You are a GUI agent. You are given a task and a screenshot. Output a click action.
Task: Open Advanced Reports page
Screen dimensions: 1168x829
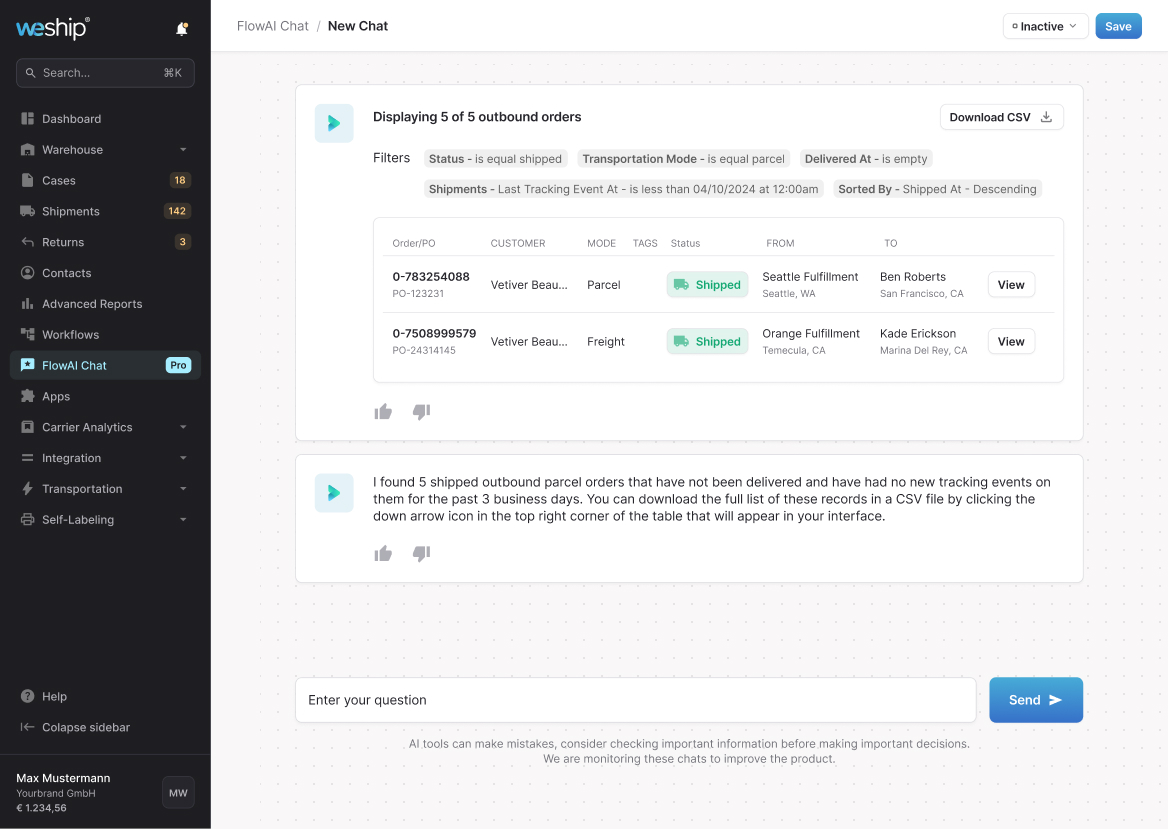click(x=92, y=304)
